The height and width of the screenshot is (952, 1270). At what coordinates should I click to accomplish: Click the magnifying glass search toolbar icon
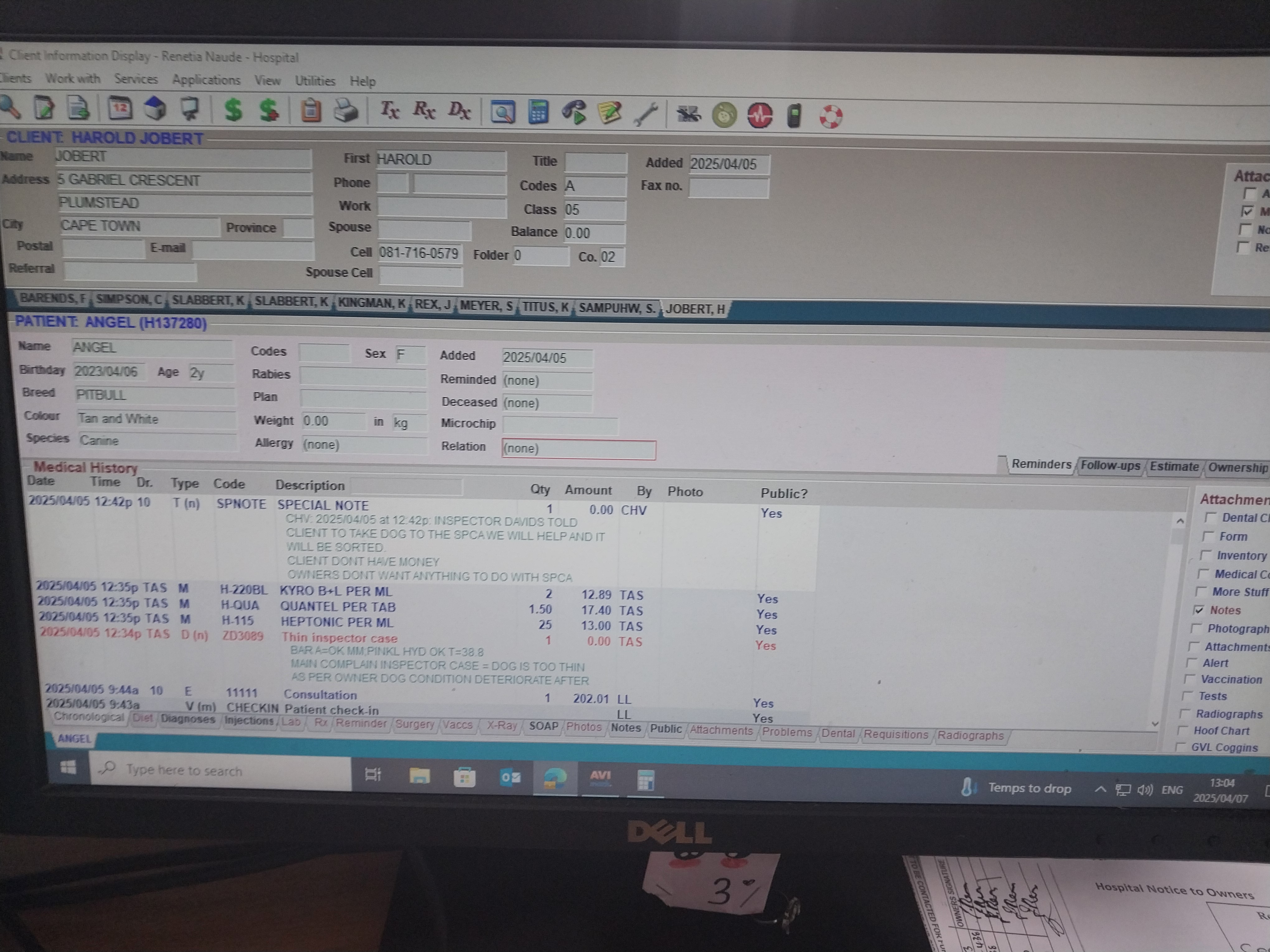pos(10,107)
